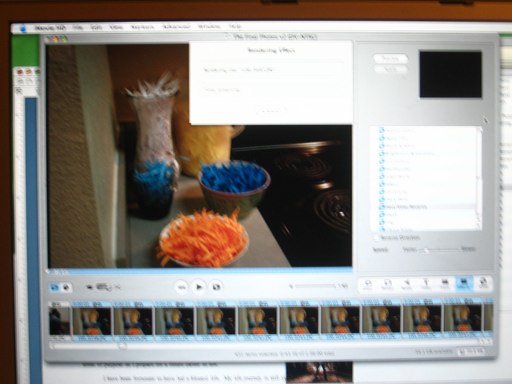Cancel the Rendering Effect dialog
The width and height of the screenshot is (512, 384).
[271, 110]
